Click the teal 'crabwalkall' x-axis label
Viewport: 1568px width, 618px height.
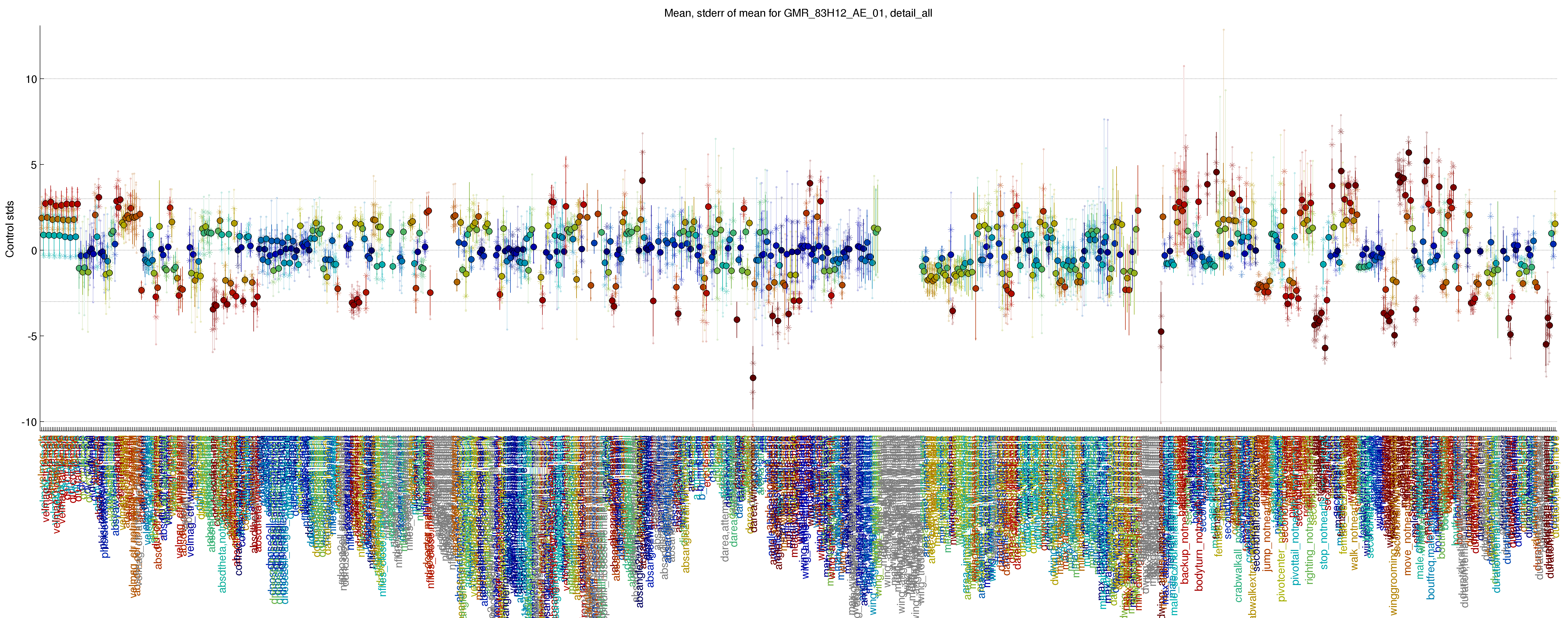click(x=1238, y=575)
